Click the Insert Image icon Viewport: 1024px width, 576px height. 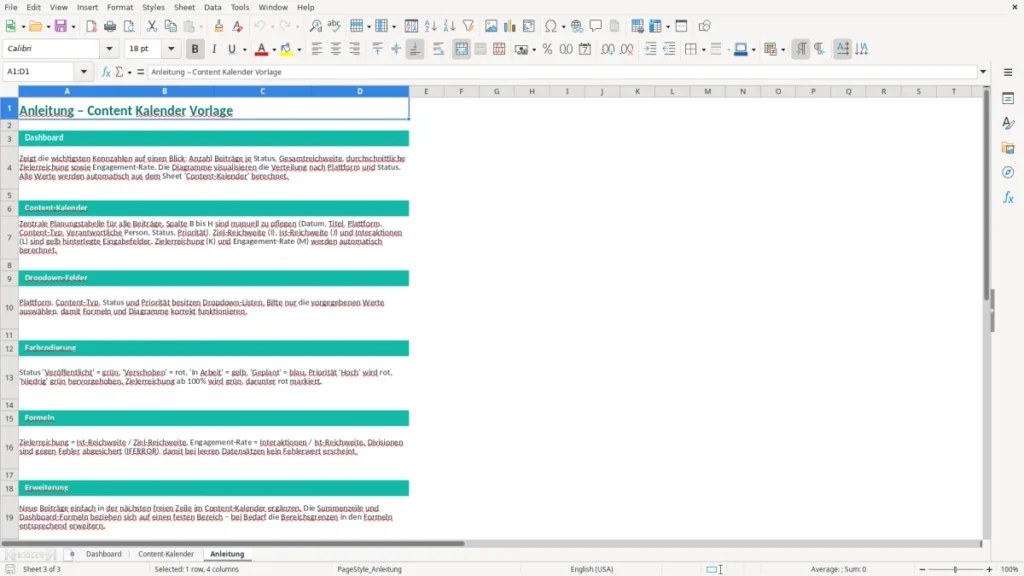(491, 26)
